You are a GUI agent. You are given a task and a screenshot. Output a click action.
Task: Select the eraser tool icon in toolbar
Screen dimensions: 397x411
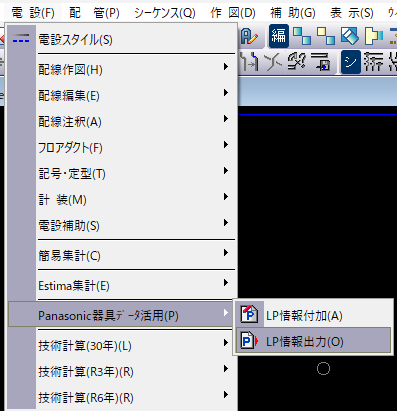tap(350, 36)
